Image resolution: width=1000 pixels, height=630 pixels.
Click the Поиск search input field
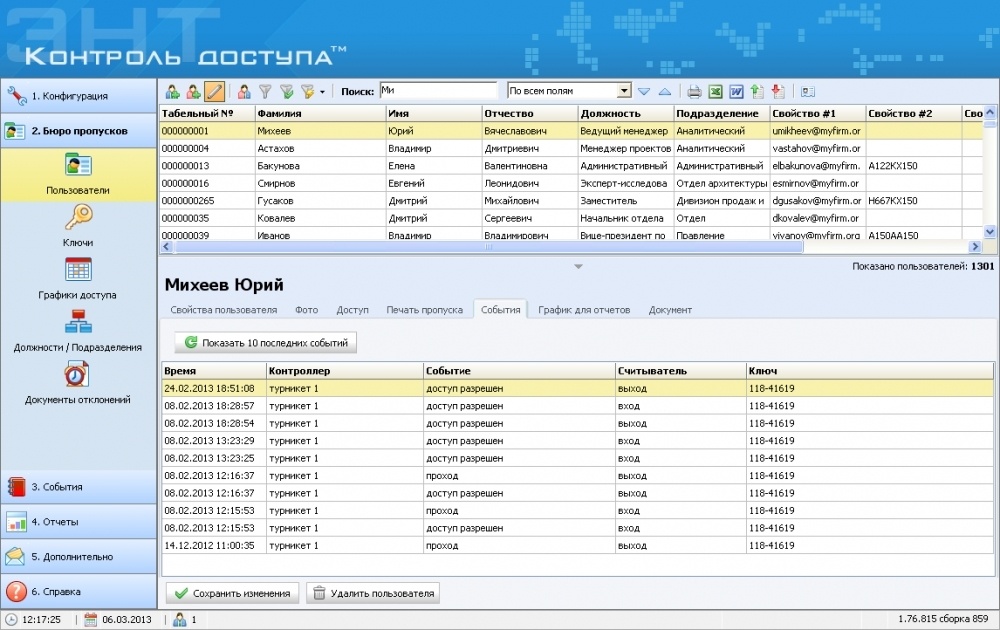(437, 91)
